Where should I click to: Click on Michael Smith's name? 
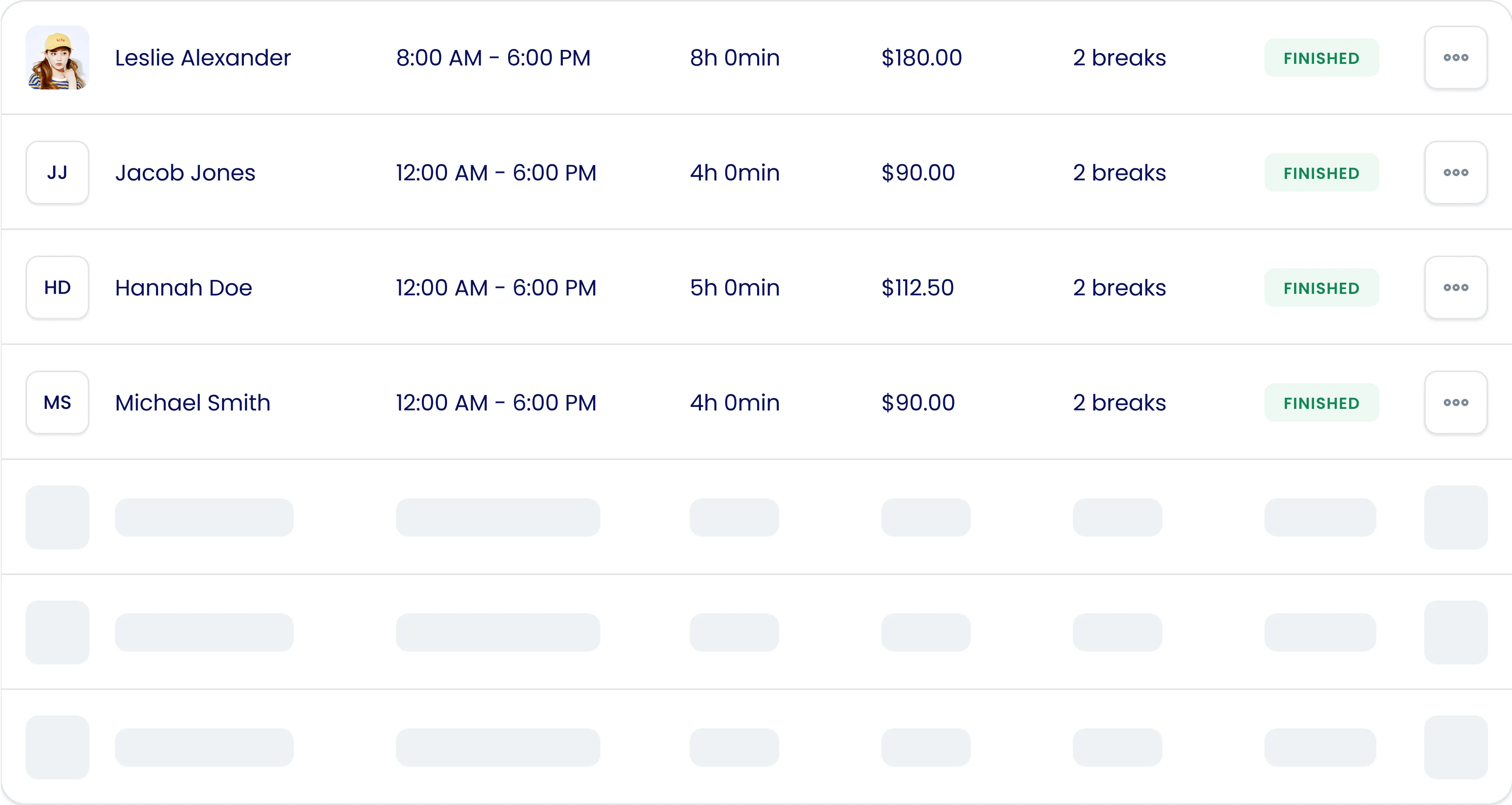(192, 403)
